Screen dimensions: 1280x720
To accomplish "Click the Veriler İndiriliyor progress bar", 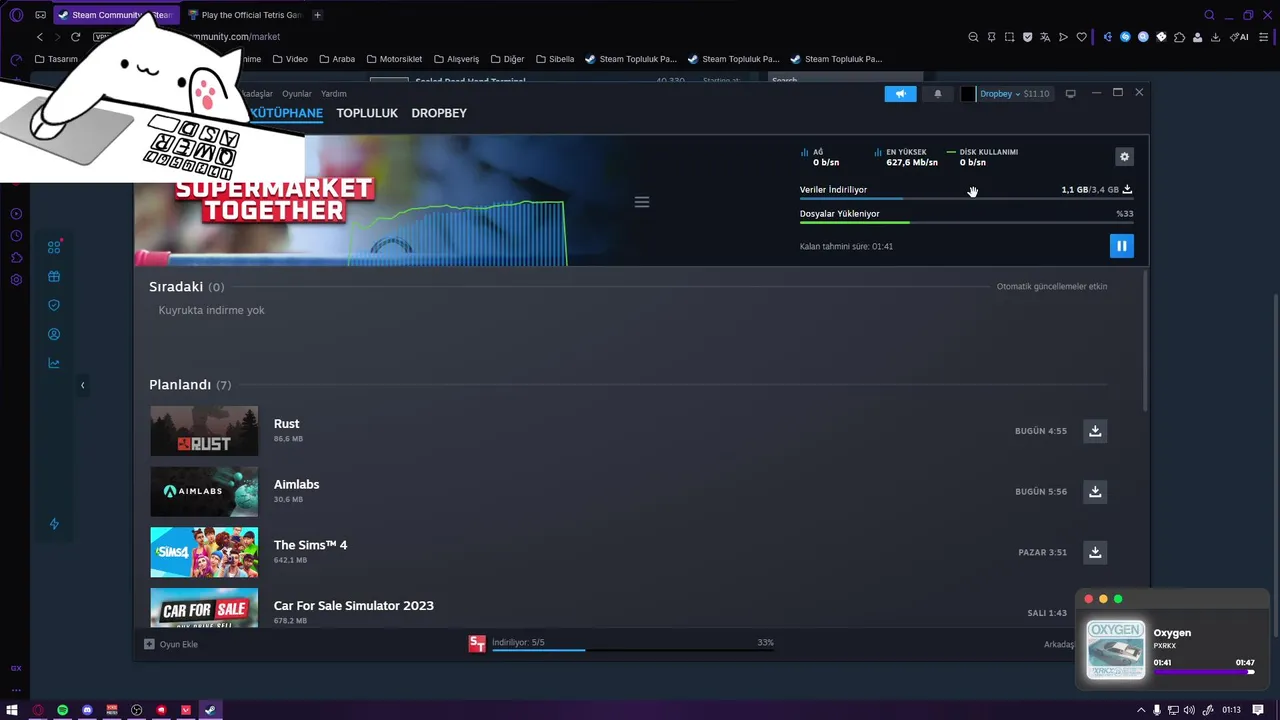I will 966,199.
